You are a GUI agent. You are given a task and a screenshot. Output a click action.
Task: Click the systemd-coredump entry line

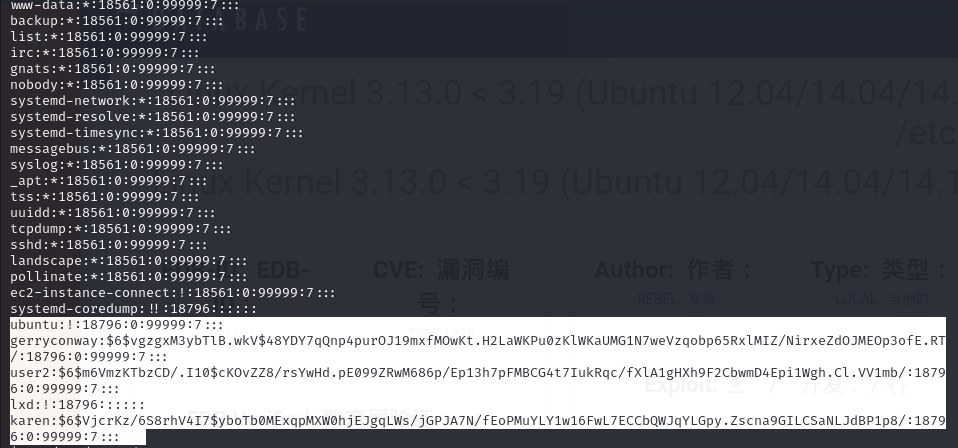[134, 309]
